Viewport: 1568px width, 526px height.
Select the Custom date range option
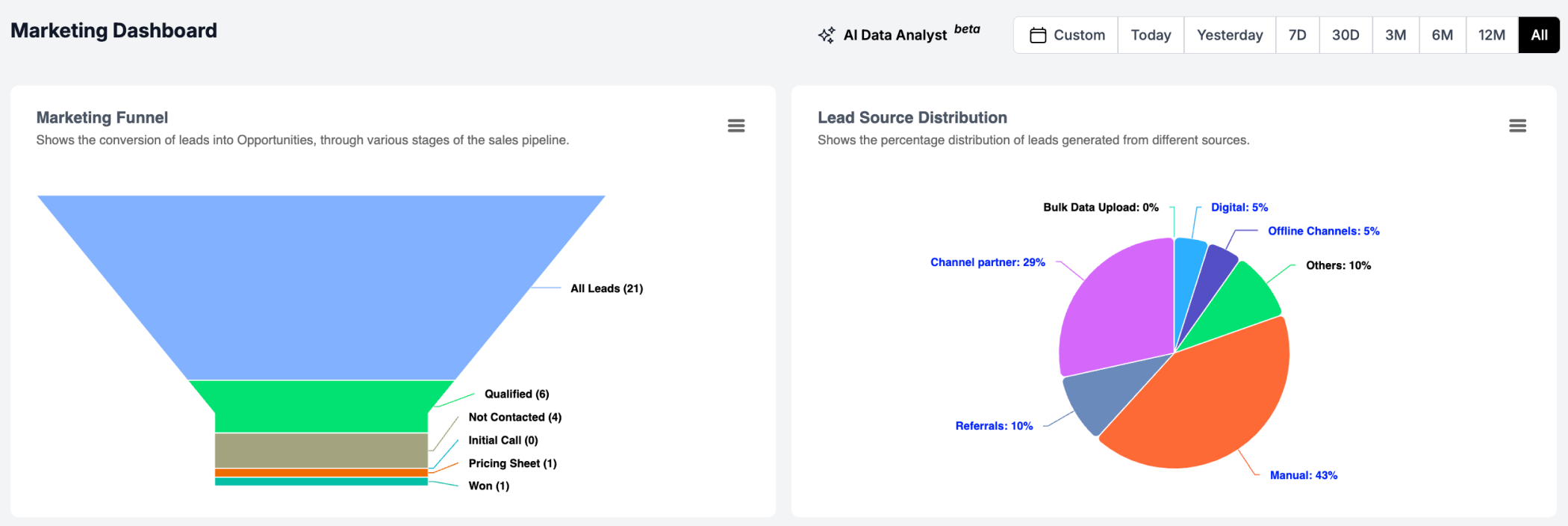click(1065, 35)
